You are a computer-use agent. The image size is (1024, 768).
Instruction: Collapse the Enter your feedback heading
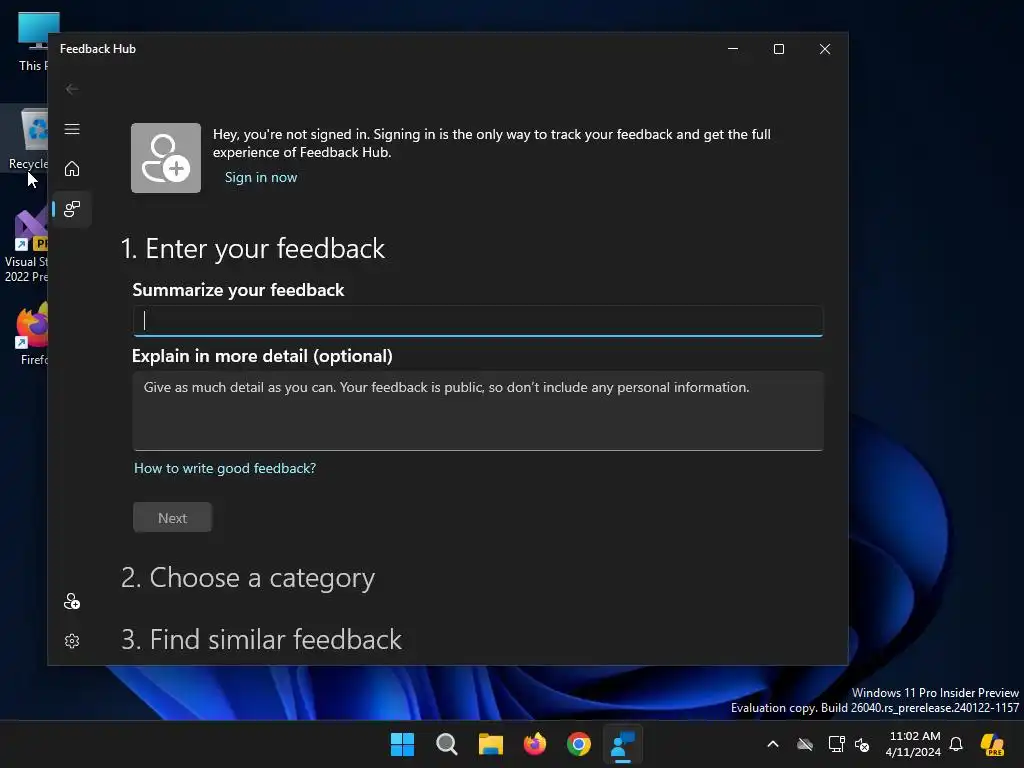253,249
